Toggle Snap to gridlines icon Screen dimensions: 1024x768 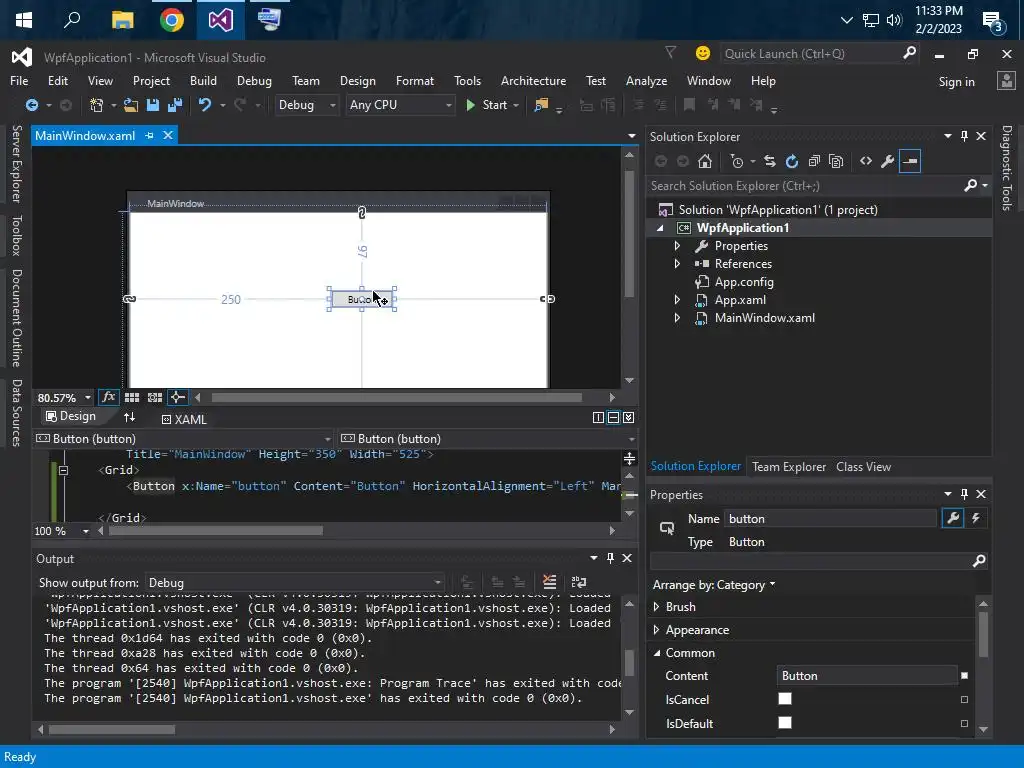155,397
